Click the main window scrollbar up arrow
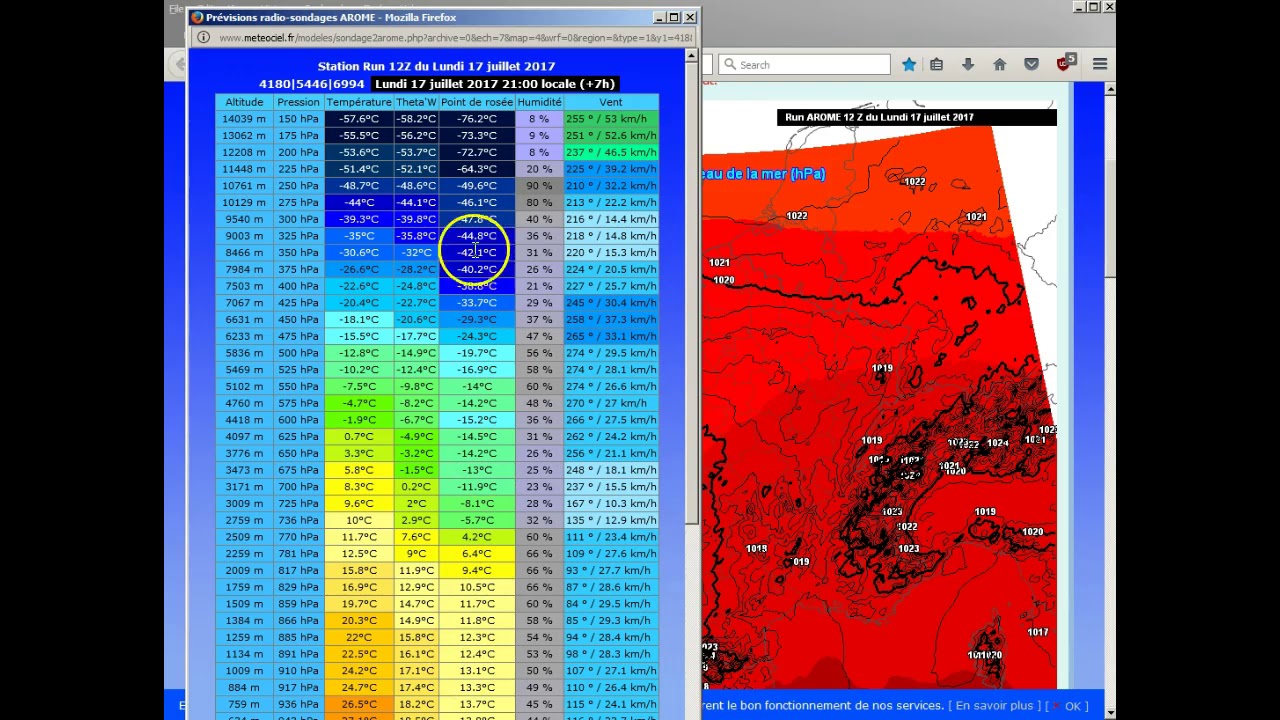The height and width of the screenshot is (720, 1280). coord(1110,90)
